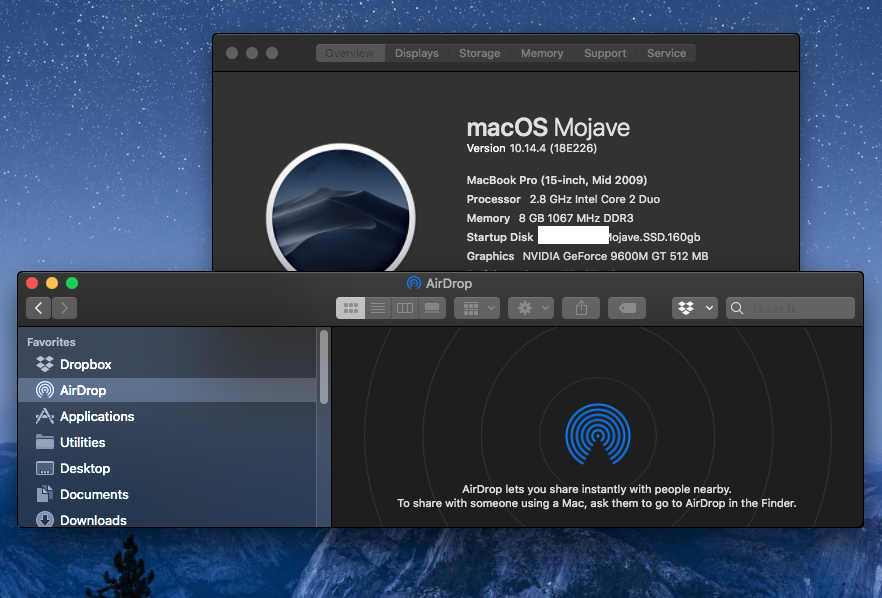
Task: Open the Dropbox toolbar dropdown
Action: pos(695,308)
